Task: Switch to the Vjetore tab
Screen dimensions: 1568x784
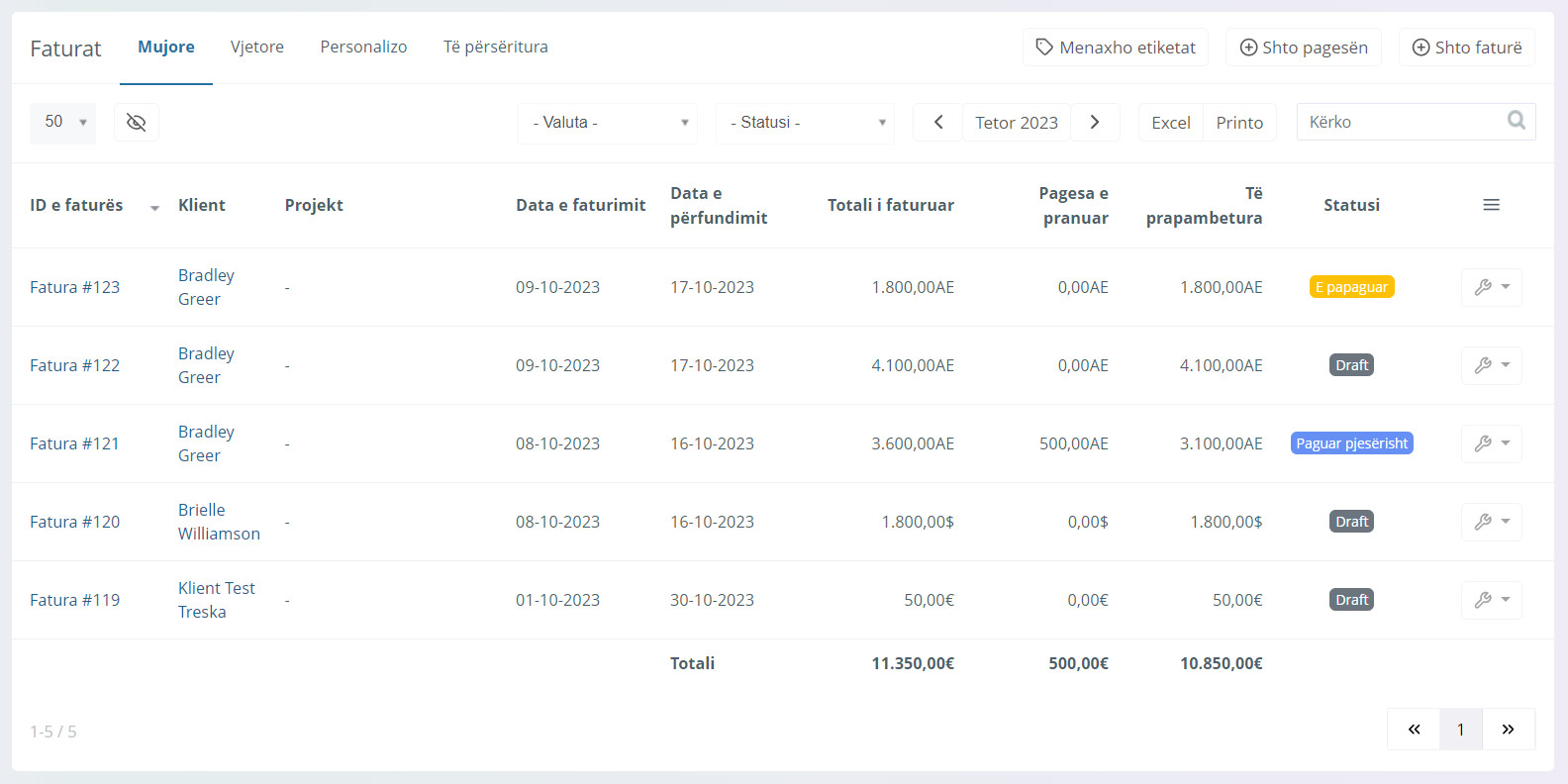Action: [x=257, y=48]
